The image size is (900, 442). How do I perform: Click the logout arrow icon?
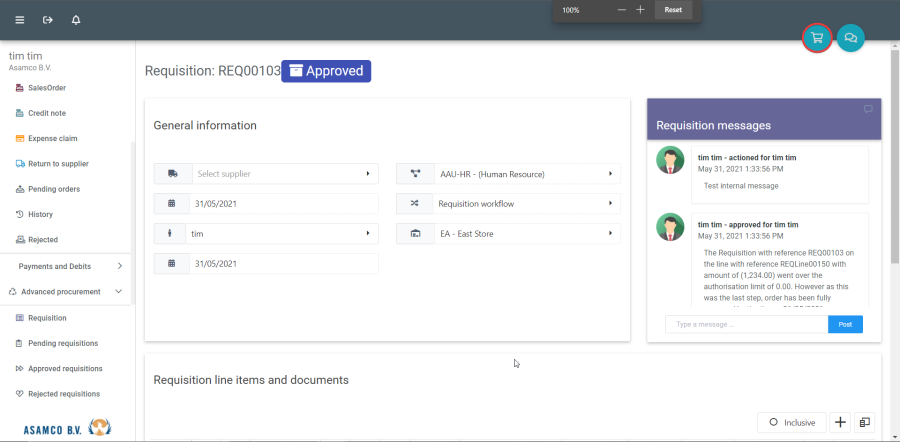pos(47,20)
